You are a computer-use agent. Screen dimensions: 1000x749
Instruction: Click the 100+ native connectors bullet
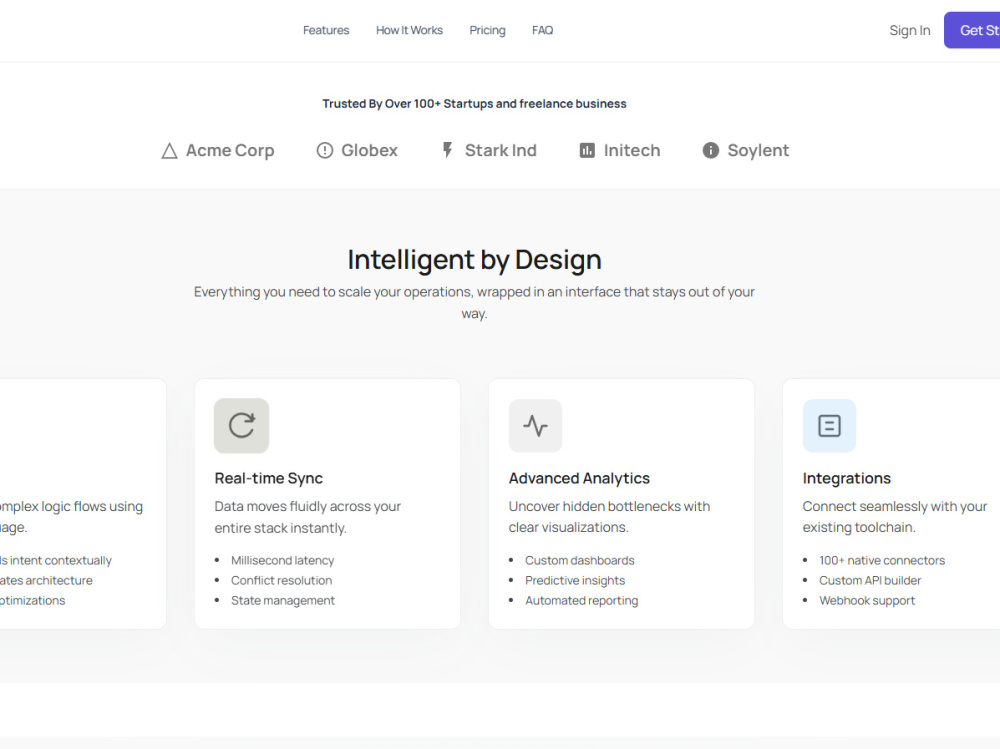pyautogui.click(x=882, y=560)
